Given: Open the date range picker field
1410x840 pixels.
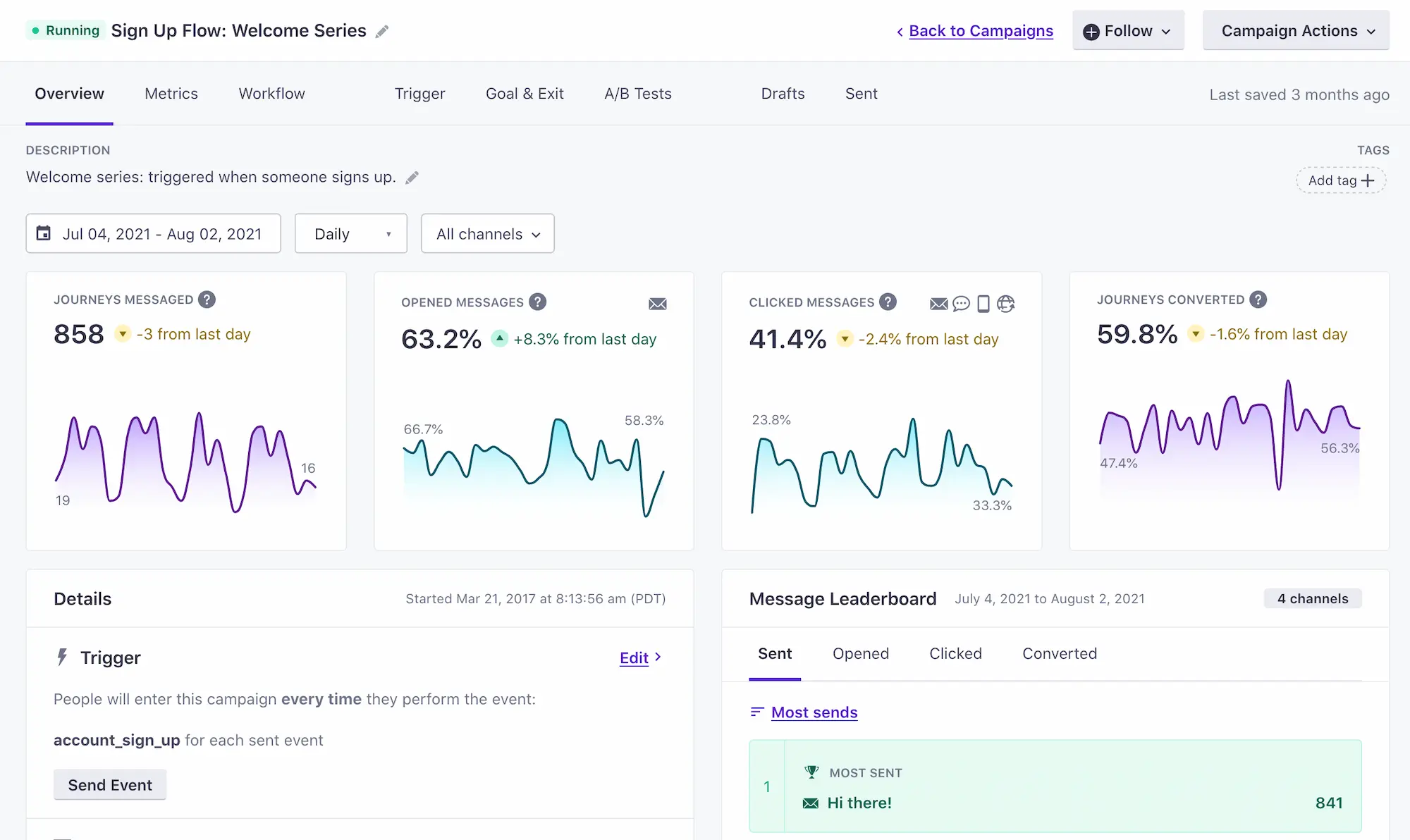Looking at the screenshot, I should (x=154, y=234).
